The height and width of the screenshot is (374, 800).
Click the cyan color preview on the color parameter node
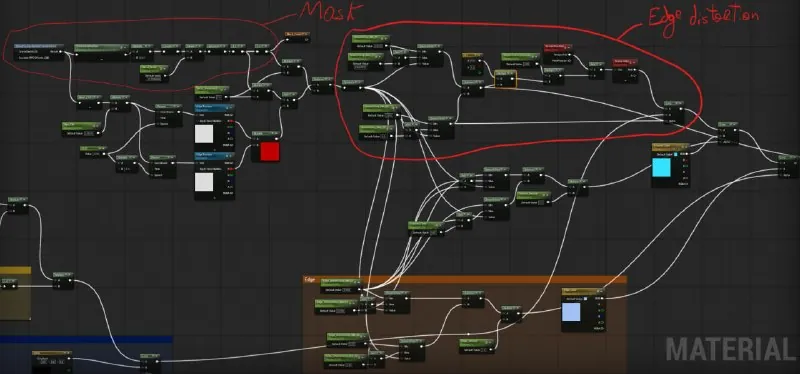coord(662,168)
